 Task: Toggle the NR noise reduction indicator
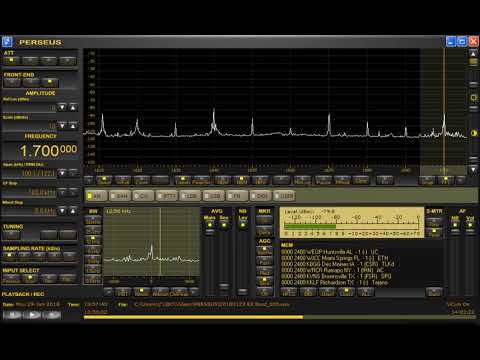455,225
